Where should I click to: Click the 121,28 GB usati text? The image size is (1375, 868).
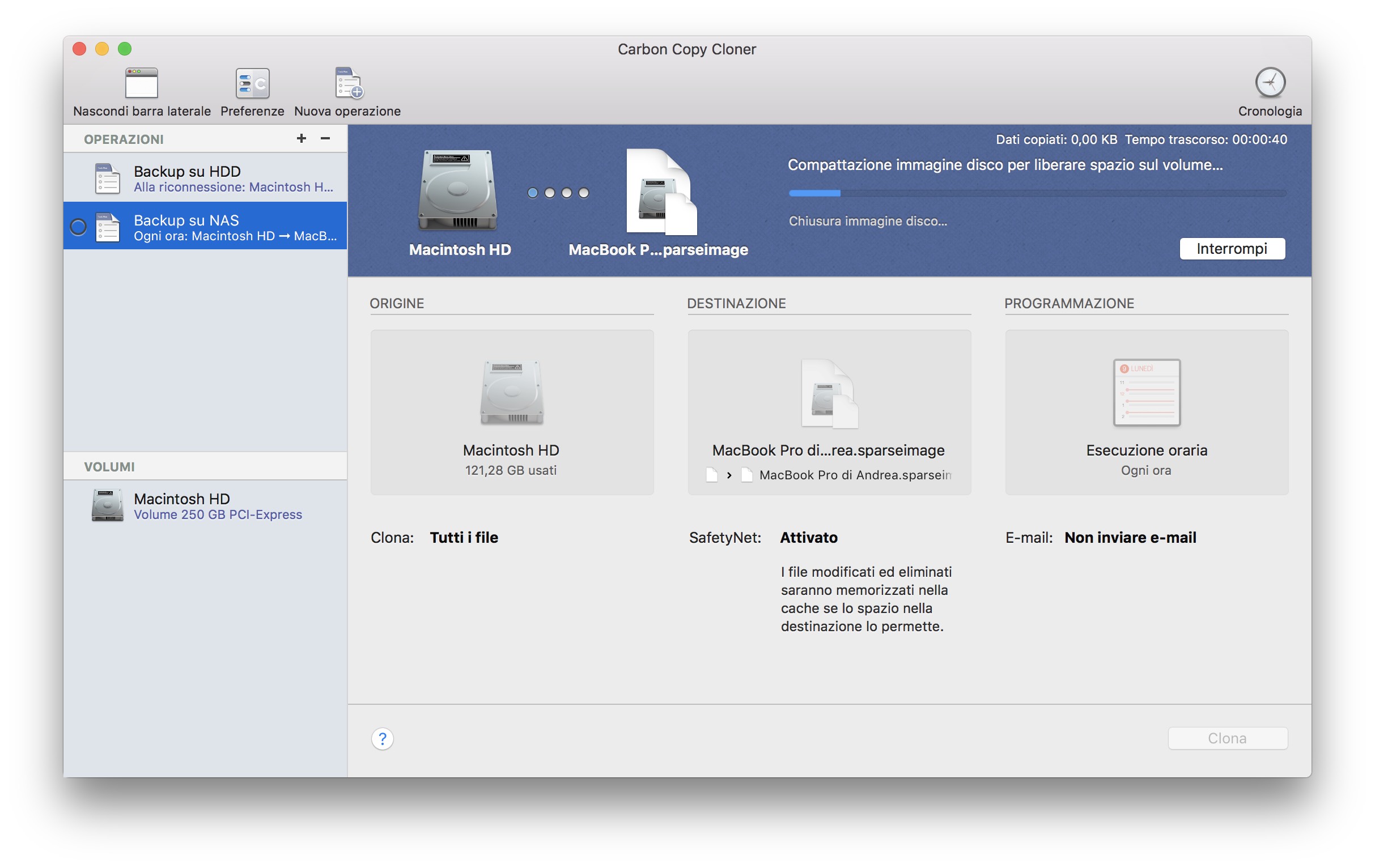(511, 471)
